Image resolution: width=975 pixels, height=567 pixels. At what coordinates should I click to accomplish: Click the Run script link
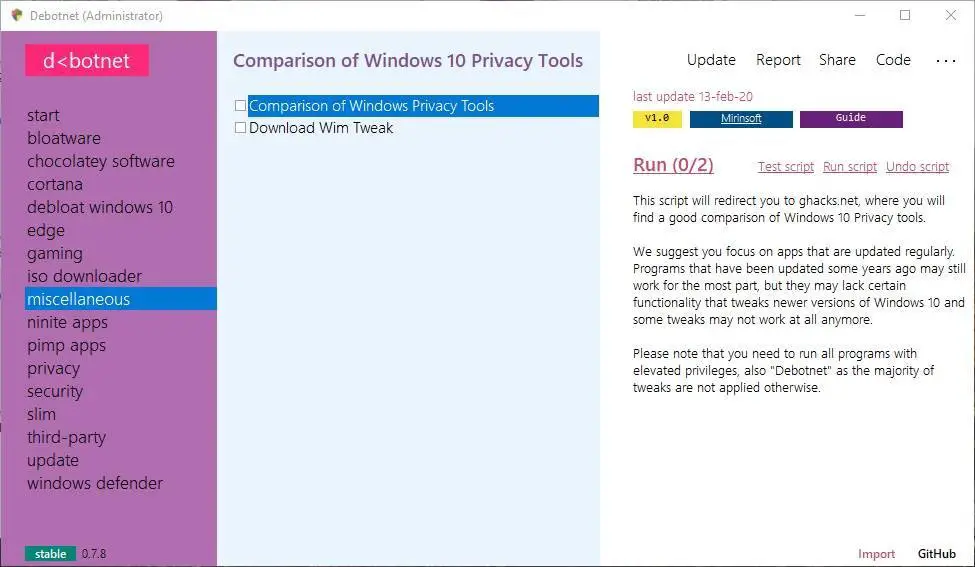pyautogui.click(x=849, y=167)
